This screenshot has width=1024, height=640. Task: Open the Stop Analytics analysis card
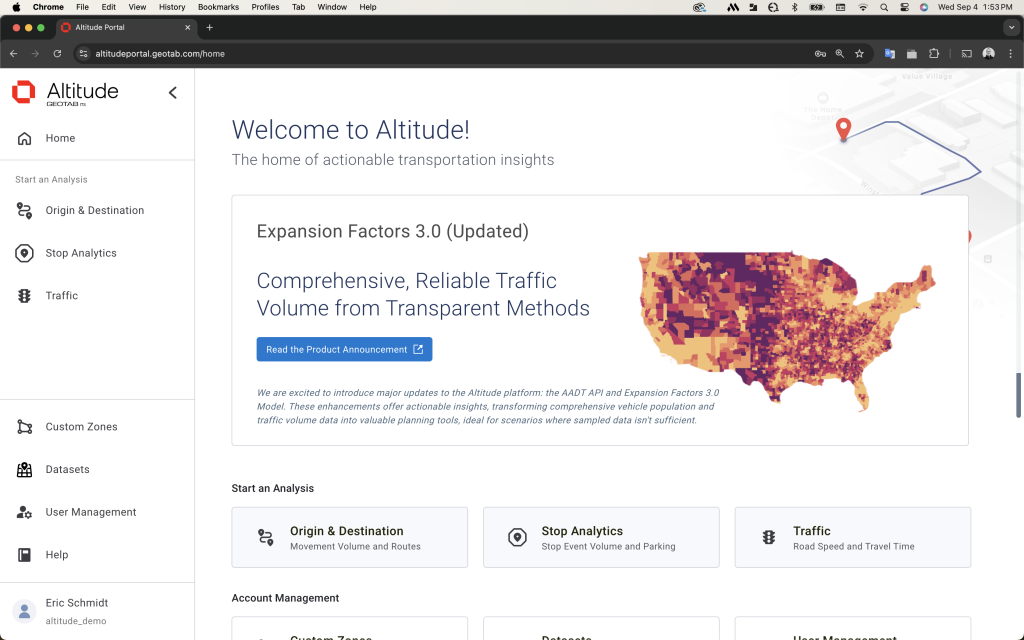601,537
